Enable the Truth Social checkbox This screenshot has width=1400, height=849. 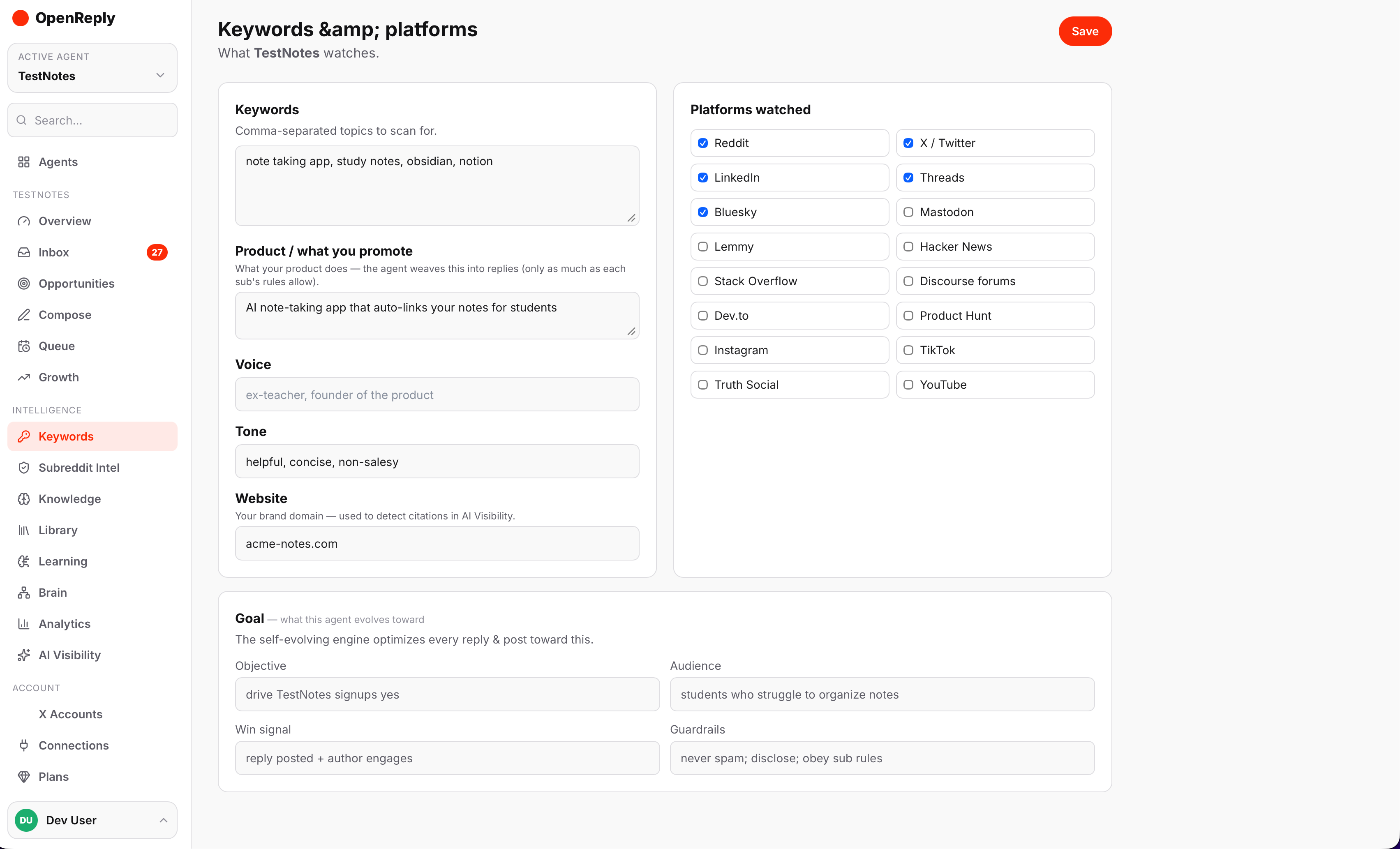click(x=703, y=385)
